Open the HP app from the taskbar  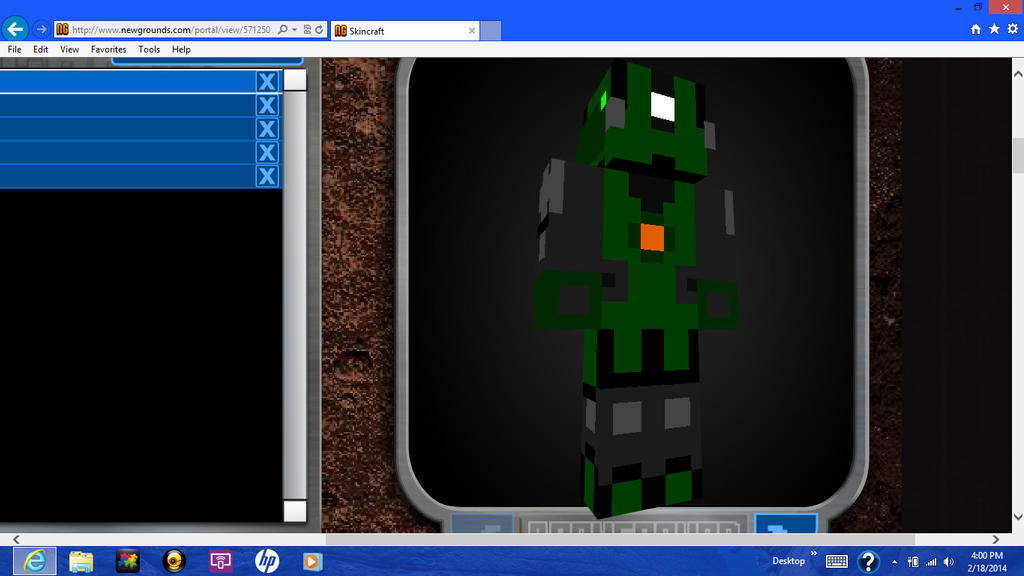pyautogui.click(x=266, y=561)
